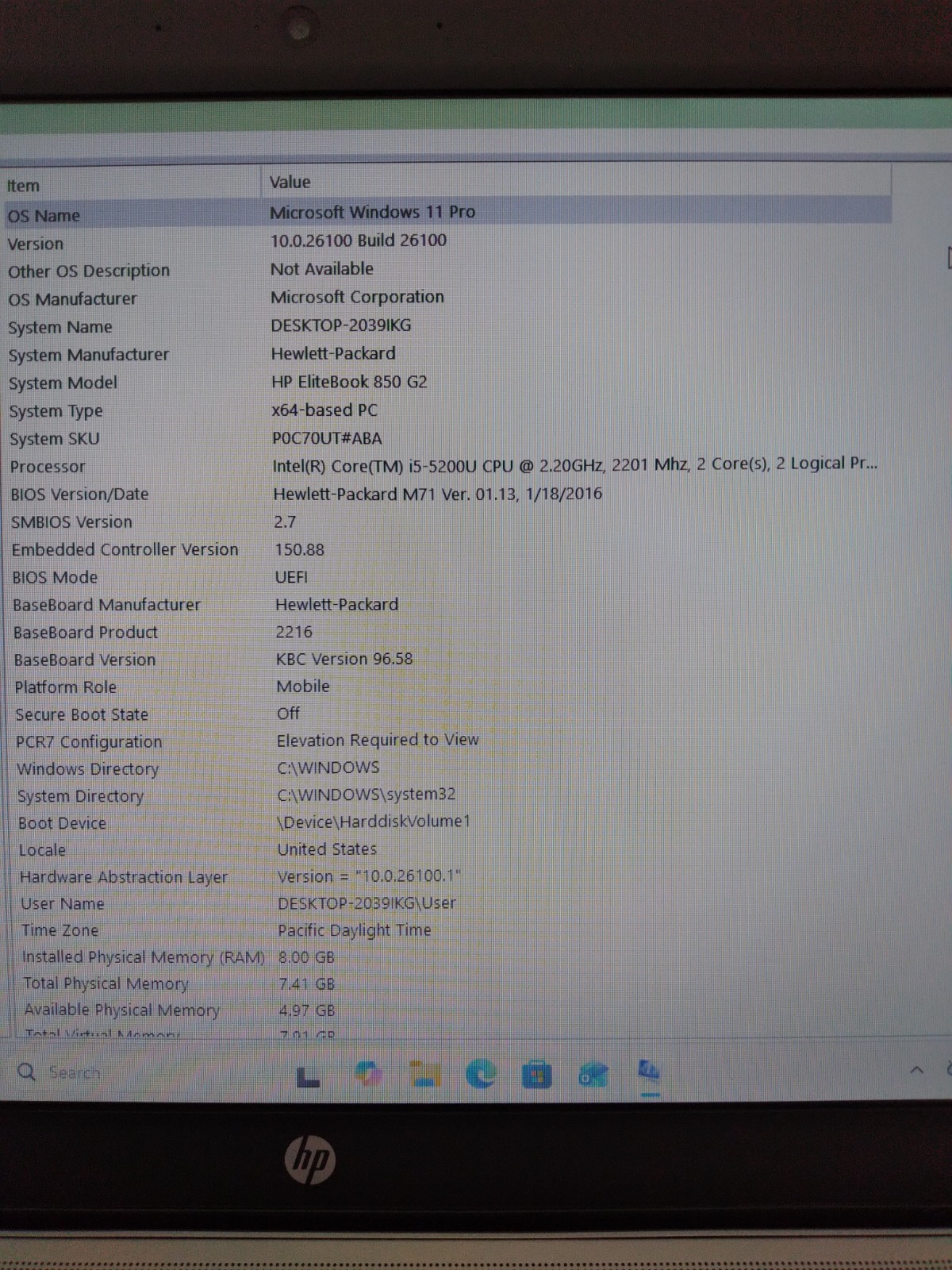
Task: Click the magnifier icon in taskbar Search
Action: (26, 1072)
